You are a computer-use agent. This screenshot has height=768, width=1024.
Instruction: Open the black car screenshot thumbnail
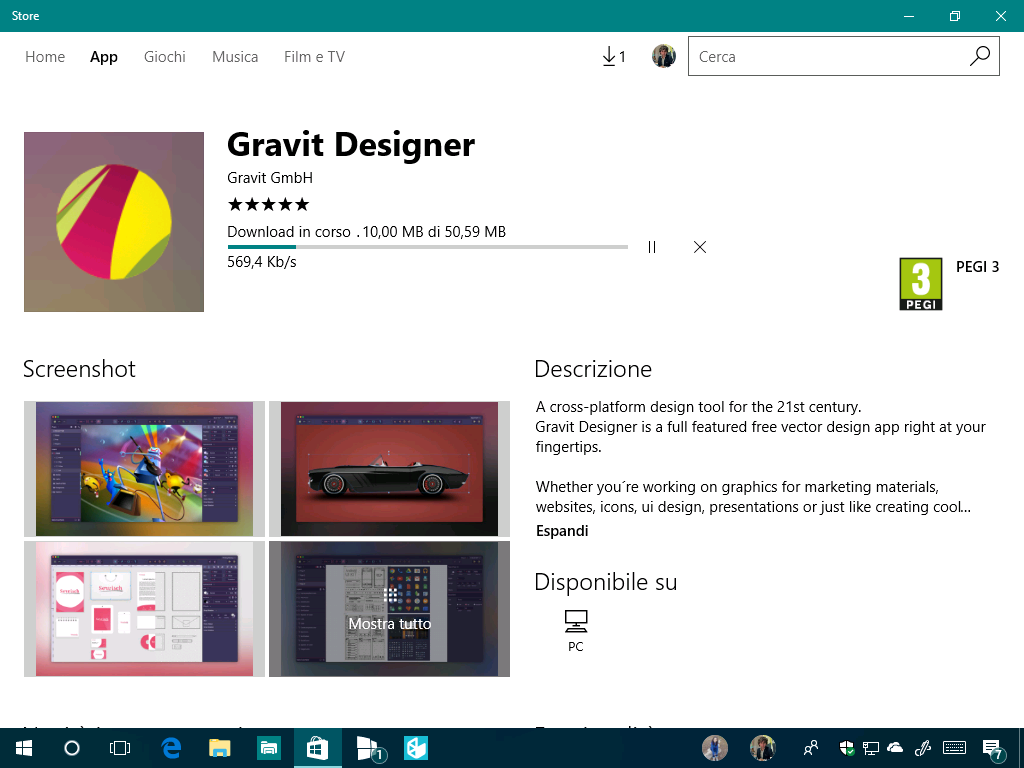pos(389,469)
